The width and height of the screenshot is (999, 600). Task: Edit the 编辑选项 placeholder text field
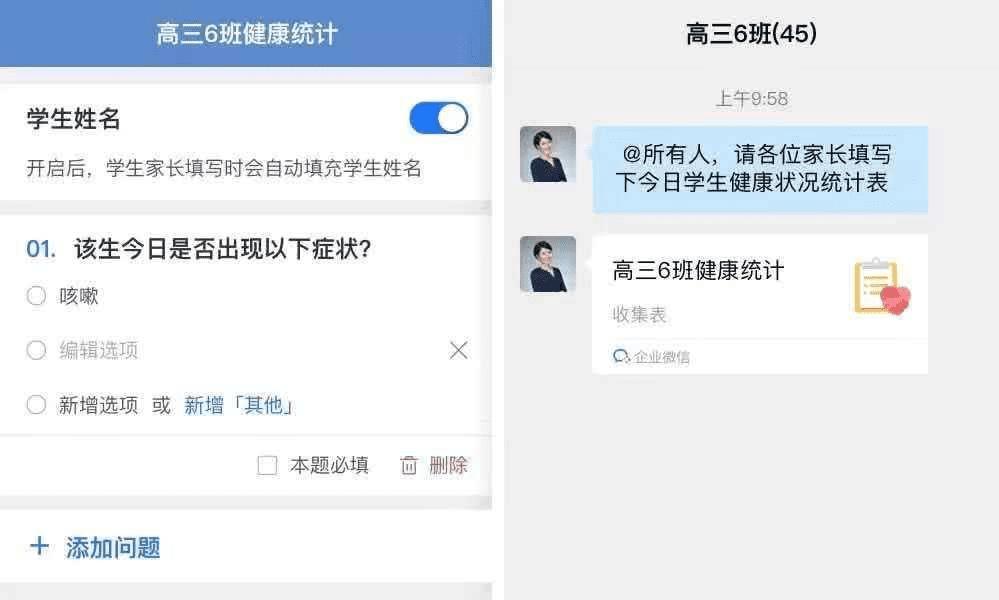point(99,350)
